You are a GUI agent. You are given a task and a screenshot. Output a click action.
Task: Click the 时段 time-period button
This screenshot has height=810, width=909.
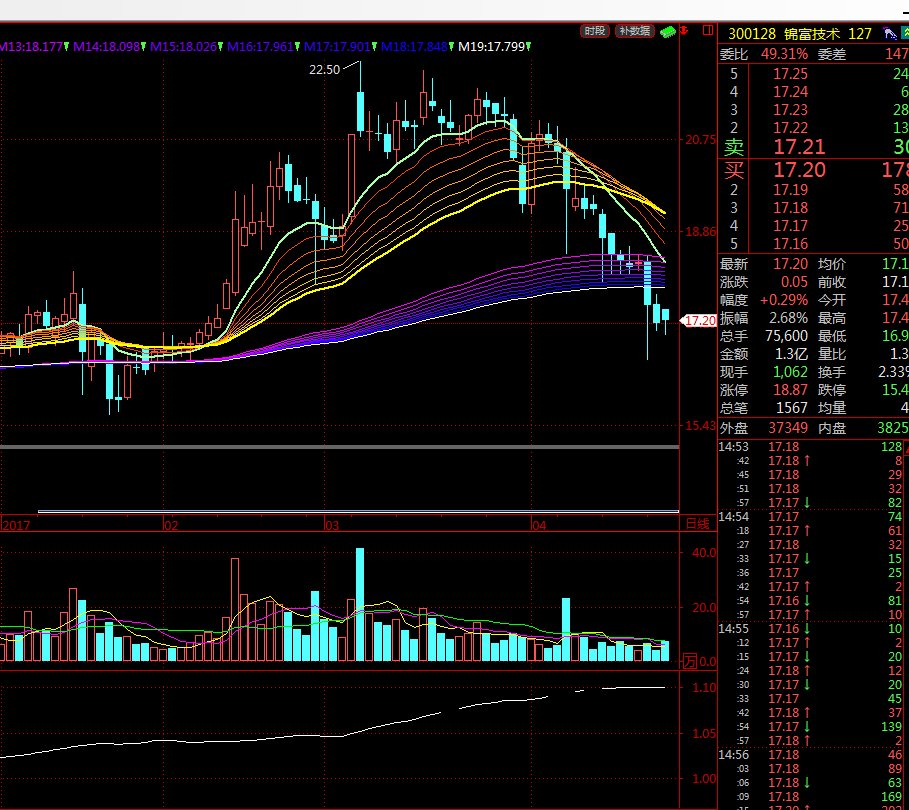click(x=595, y=31)
